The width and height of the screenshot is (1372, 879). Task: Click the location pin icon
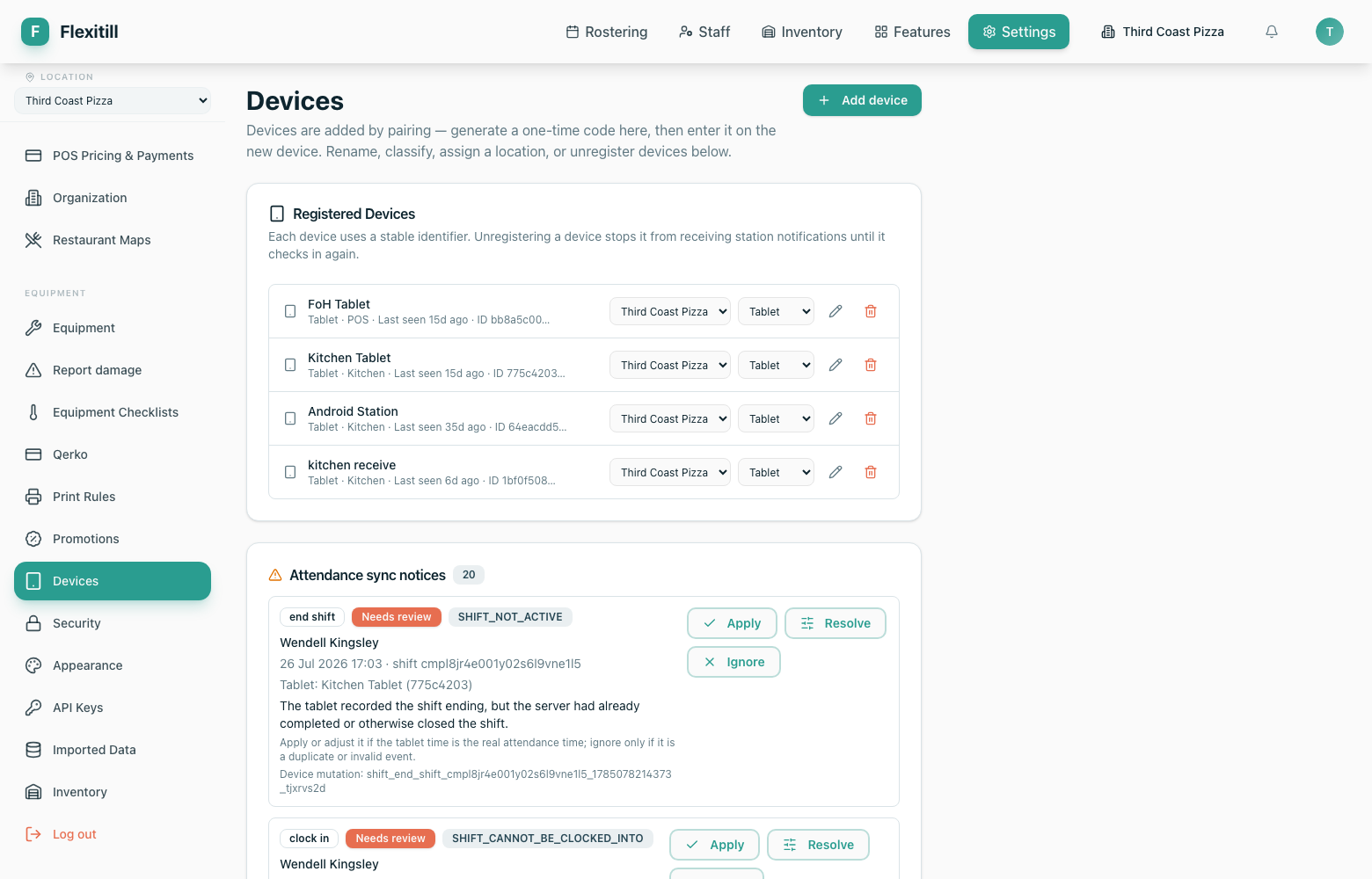(30, 76)
